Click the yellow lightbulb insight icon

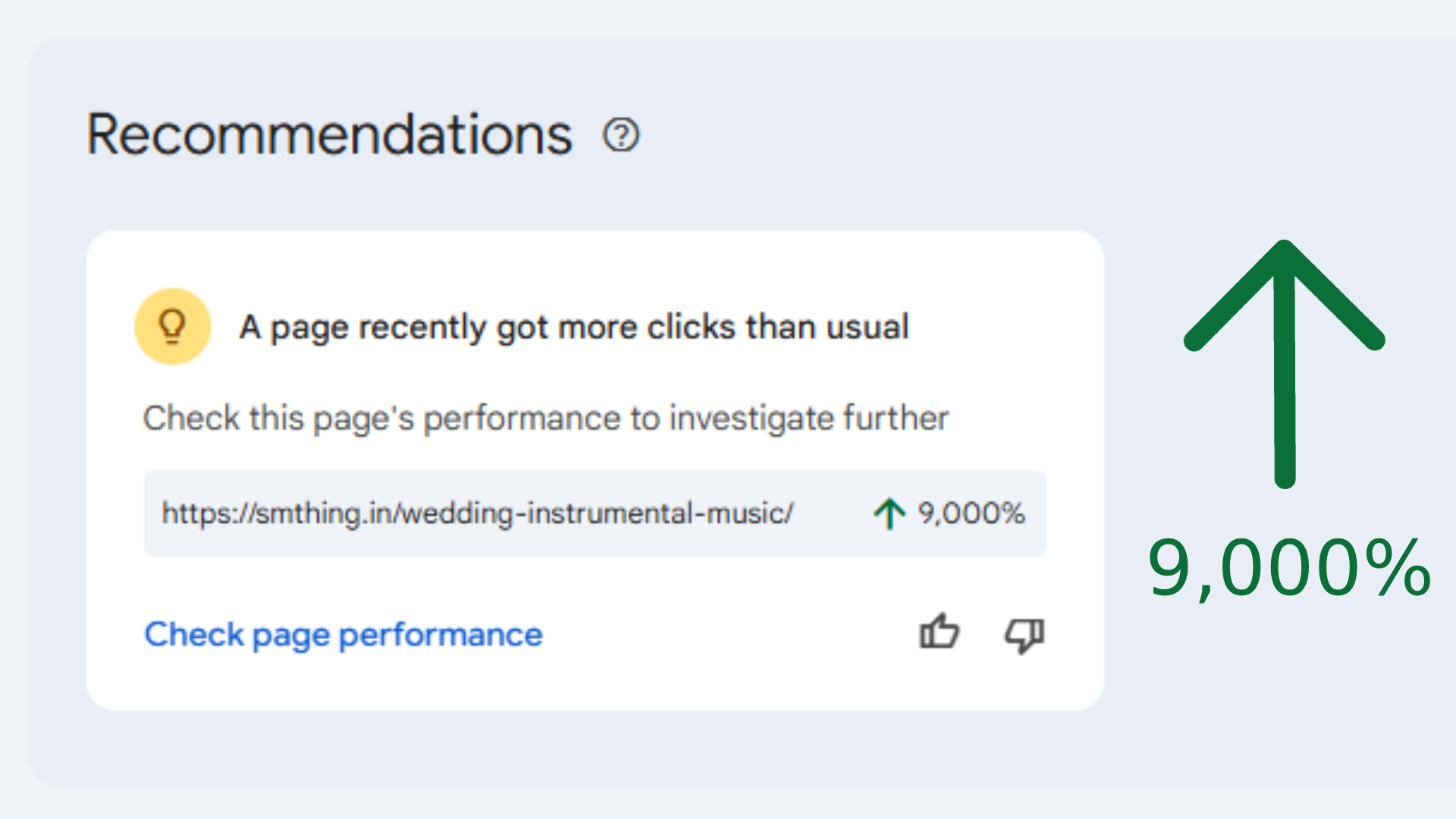click(173, 326)
